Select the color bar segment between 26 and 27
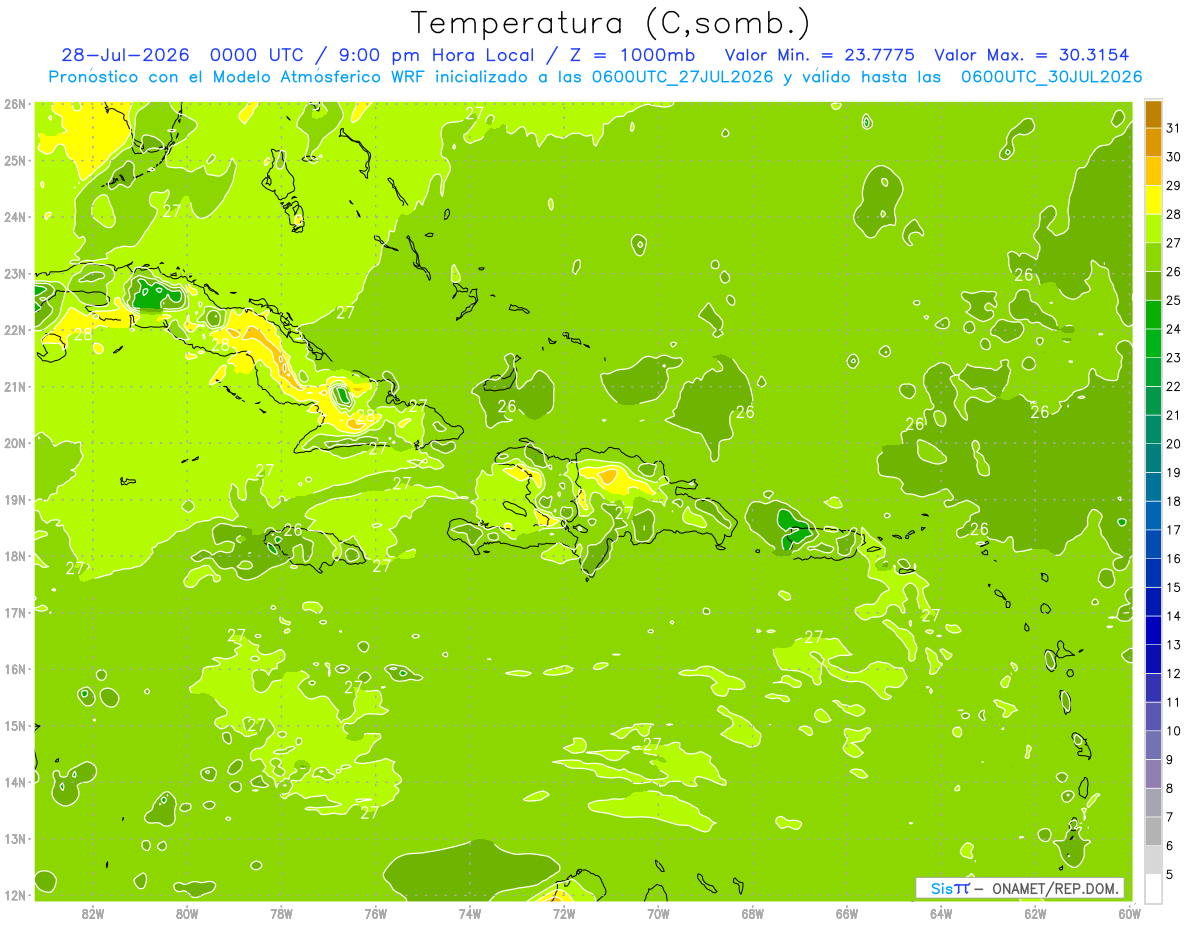1200x927 pixels. point(1153,257)
